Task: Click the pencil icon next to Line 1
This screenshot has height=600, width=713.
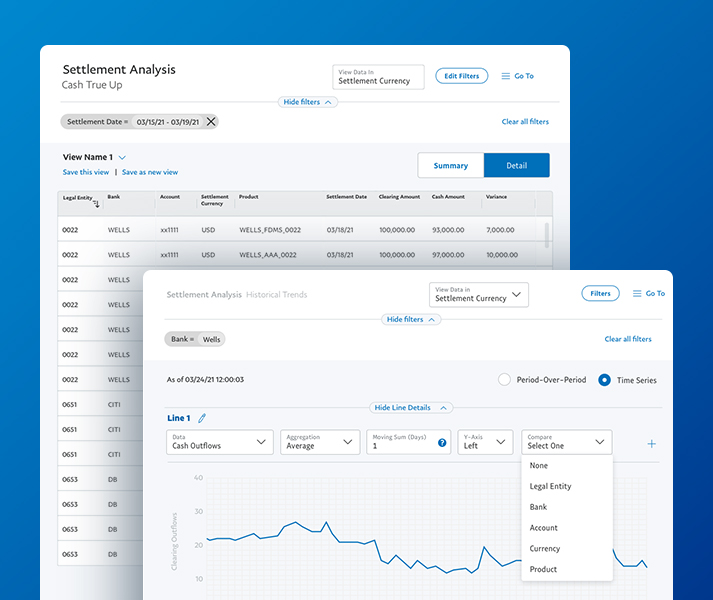Action: coord(202,418)
